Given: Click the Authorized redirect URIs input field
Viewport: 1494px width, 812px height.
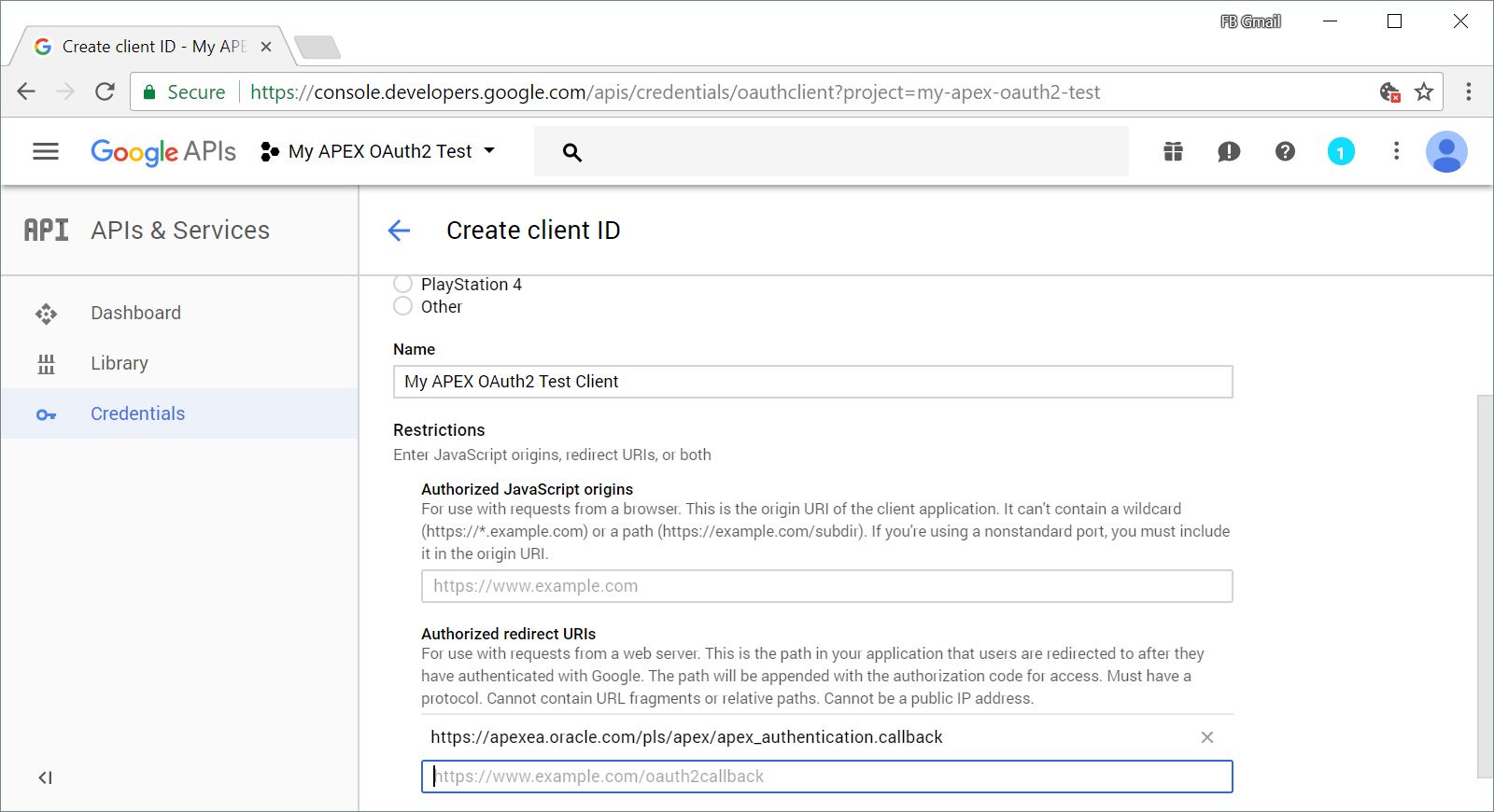Looking at the screenshot, I should (x=826, y=777).
